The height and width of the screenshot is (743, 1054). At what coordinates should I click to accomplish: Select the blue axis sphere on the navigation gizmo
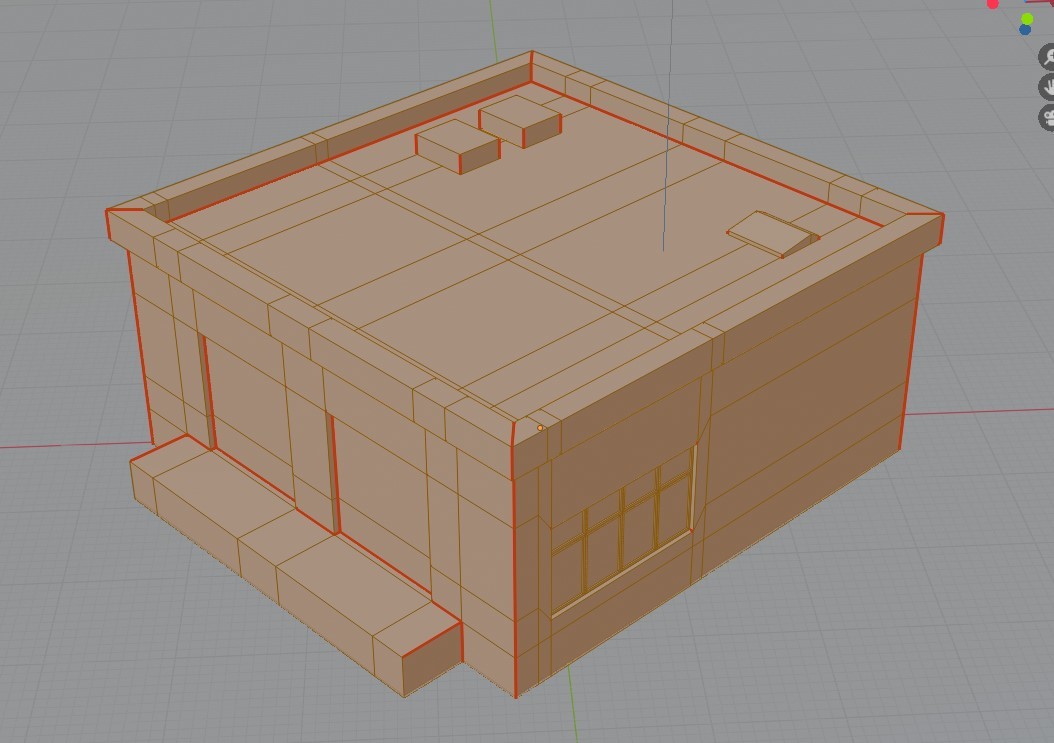[x=1024, y=31]
